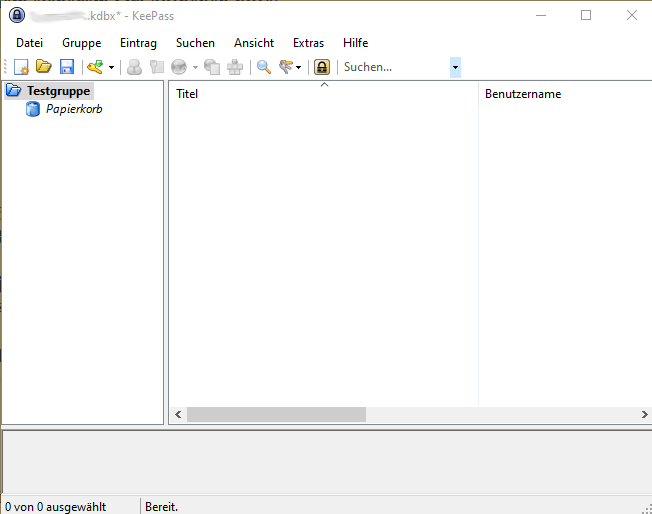
Task: Expand the Suchen search box dropdown
Action: (455, 67)
